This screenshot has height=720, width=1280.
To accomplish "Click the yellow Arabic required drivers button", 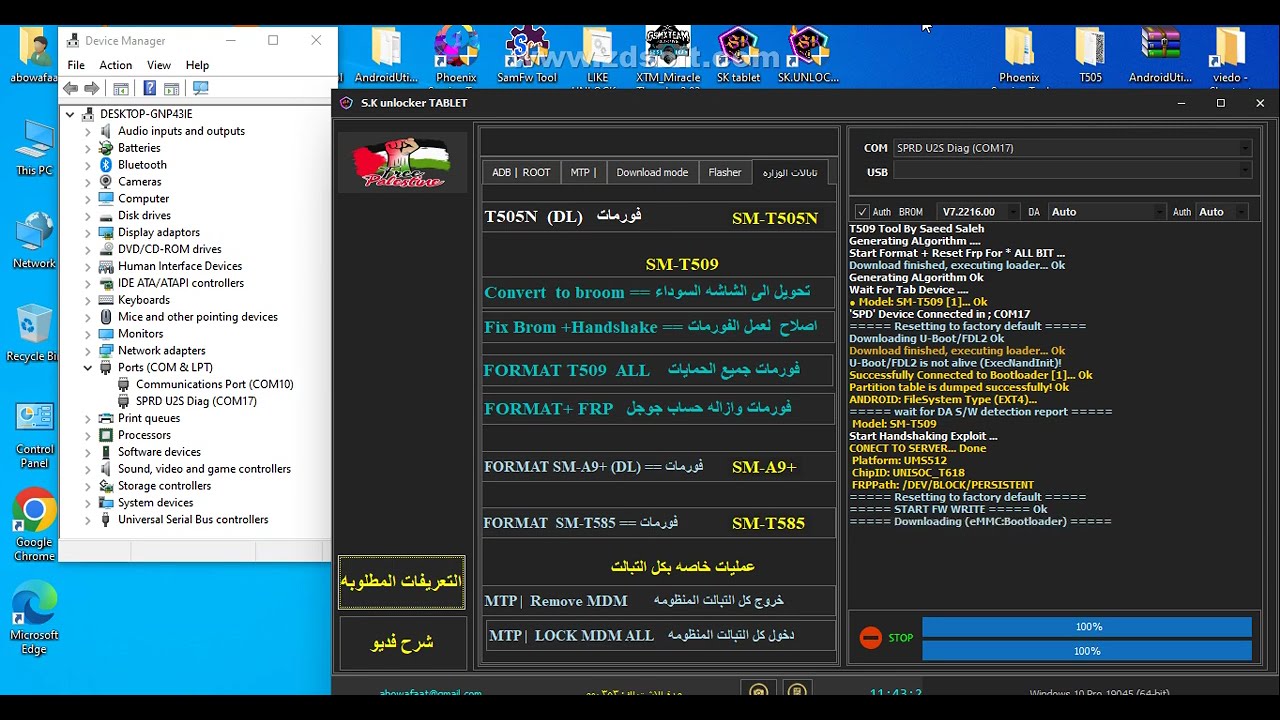I will pyautogui.click(x=402, y=582).
